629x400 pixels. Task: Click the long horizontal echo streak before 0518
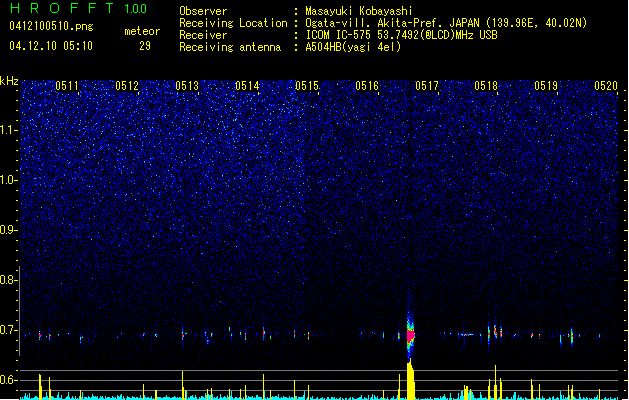pyautogui.click(x=467, y=334)
